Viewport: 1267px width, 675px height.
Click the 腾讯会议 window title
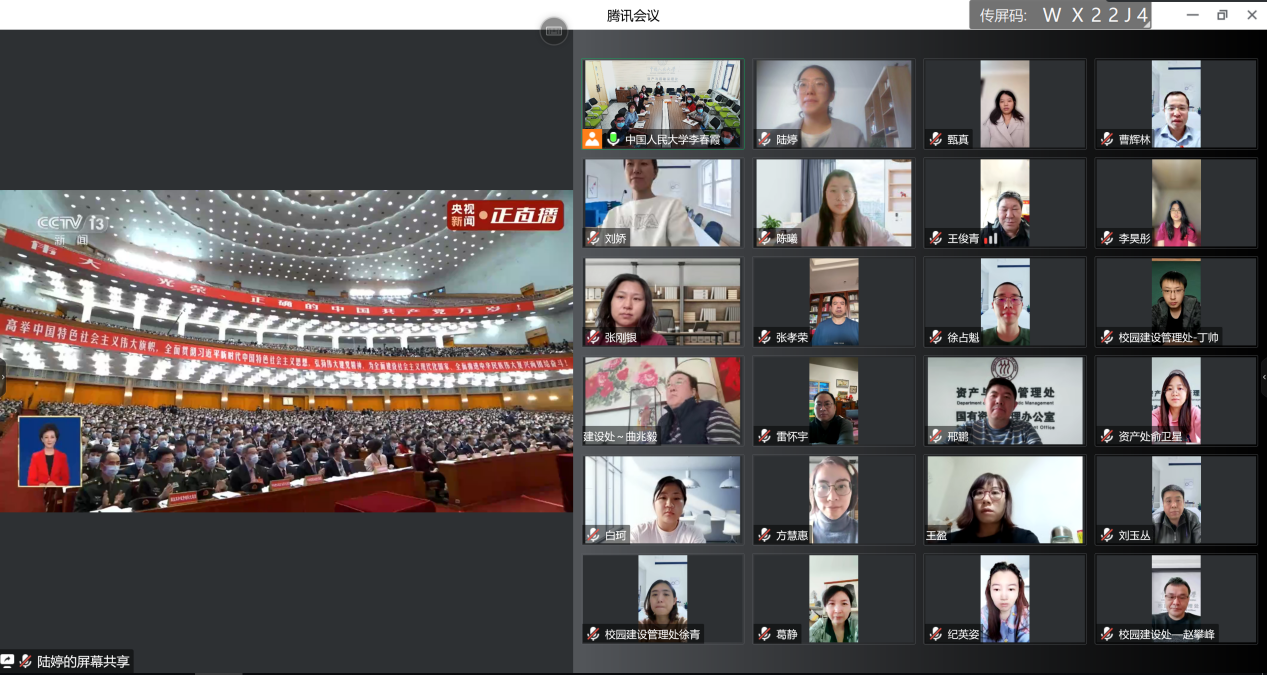[633, 15]
